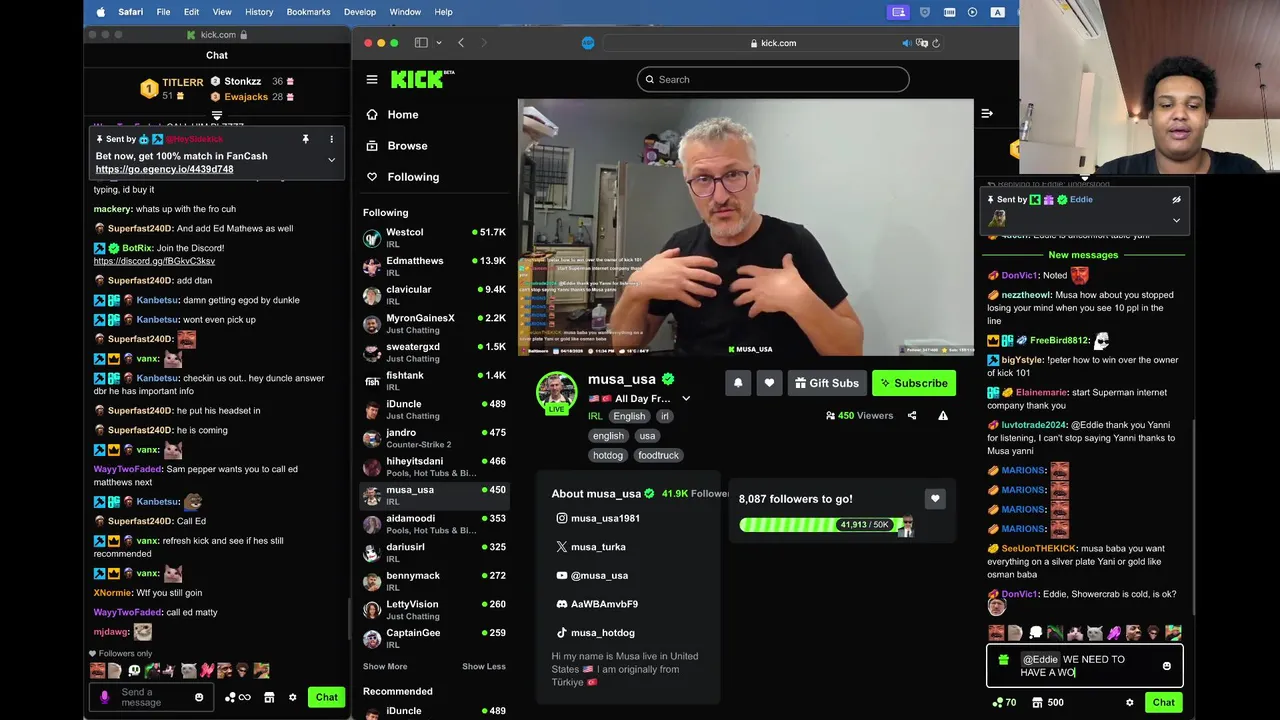Expand pinned FanCash message in left chat
The image size is (1280, 720).
[x=331, y=160]
